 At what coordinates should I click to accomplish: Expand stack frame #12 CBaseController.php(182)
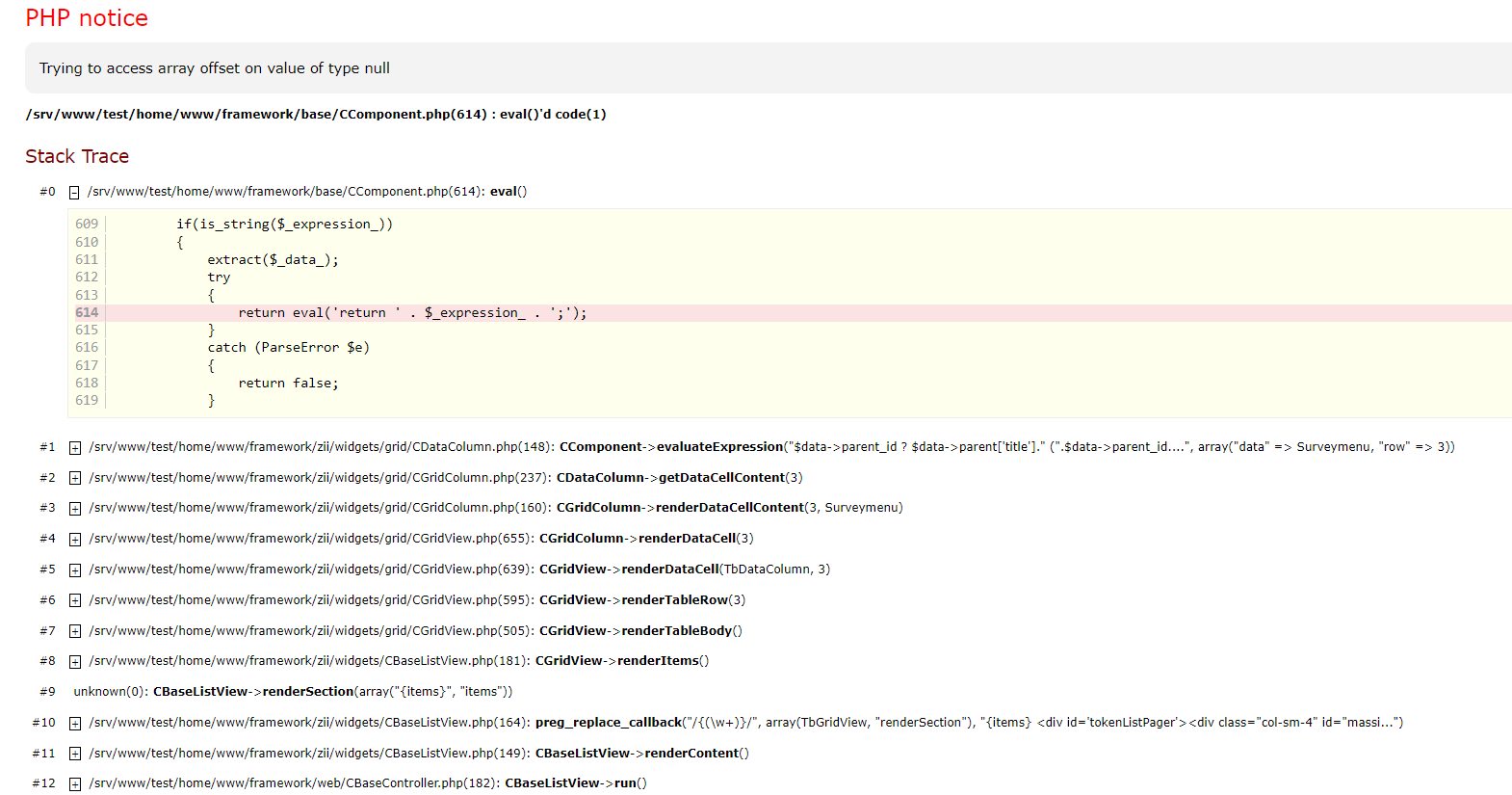pyautogui.click(x=75, y=784)
